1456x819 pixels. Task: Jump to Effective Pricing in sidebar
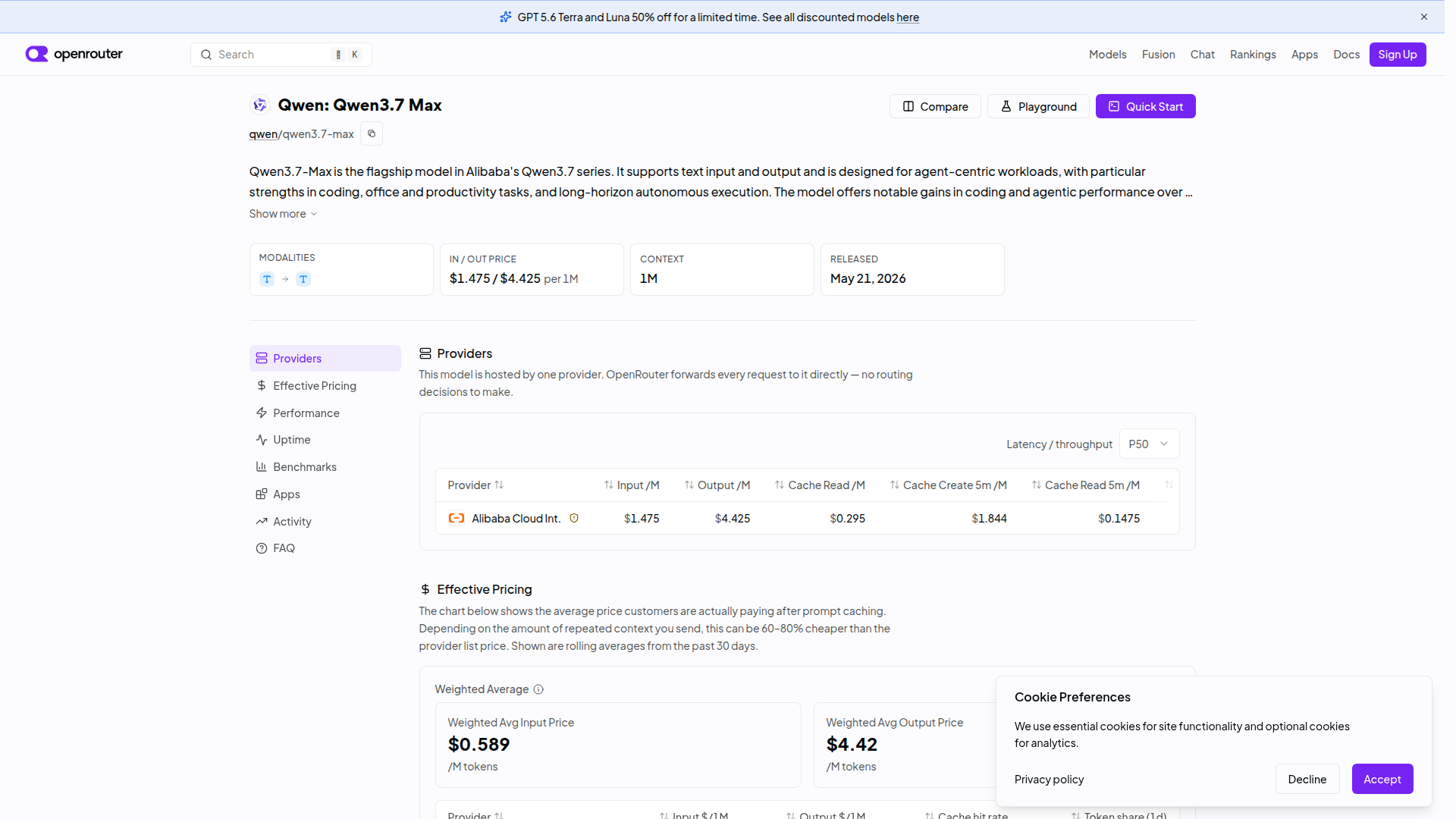click(325, 385)
